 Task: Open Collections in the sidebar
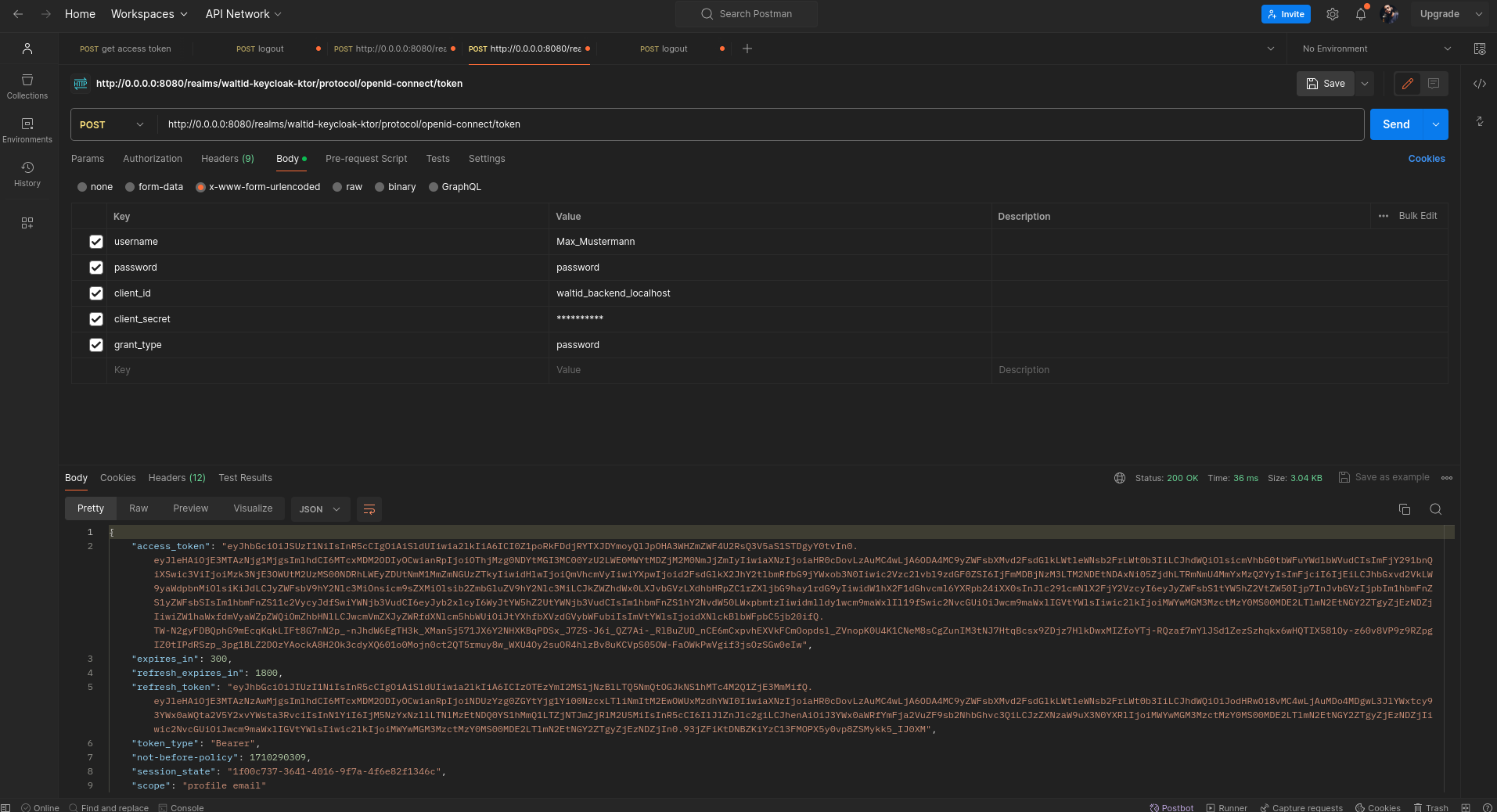click(x=27, y=86)
